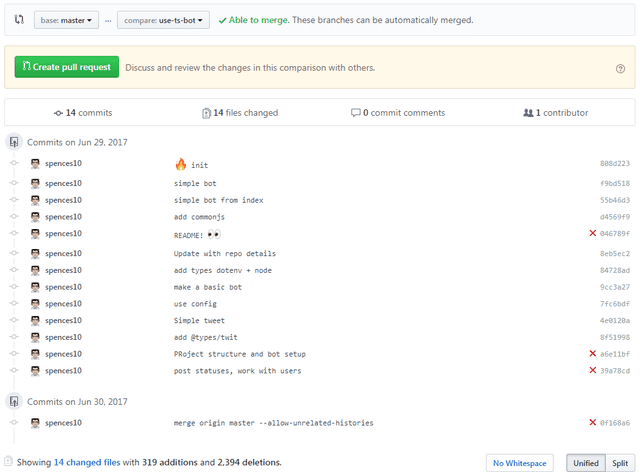Switch to the 14 commits tab
Viewport: 640px width, 474px height.
pos(83,113)
